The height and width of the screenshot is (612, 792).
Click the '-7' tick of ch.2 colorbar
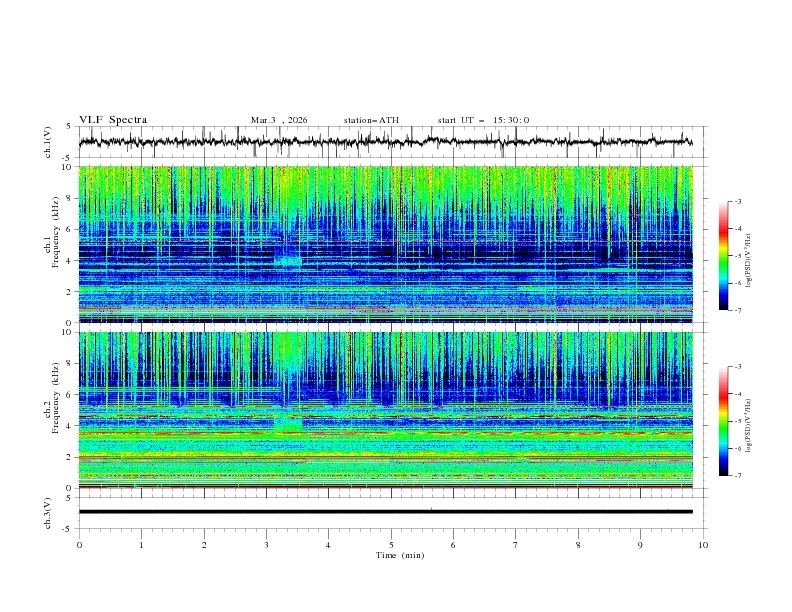[x=737, y=475]
